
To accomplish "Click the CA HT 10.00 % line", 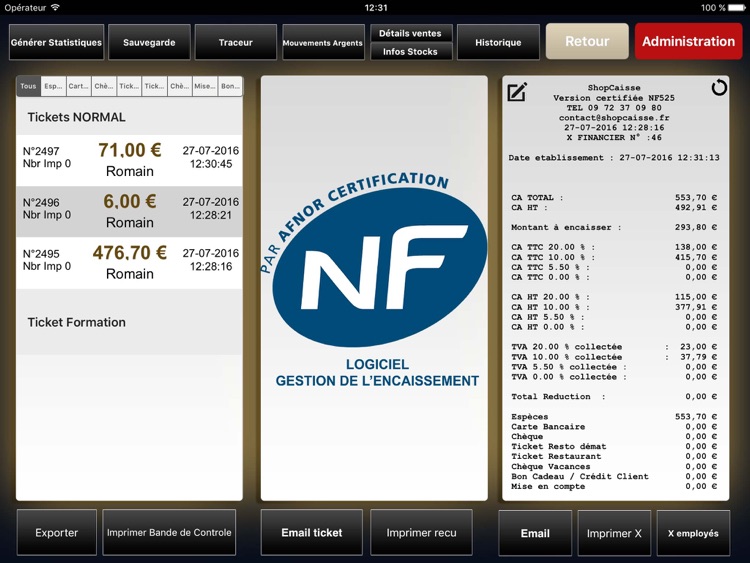I will pos(614,307).
